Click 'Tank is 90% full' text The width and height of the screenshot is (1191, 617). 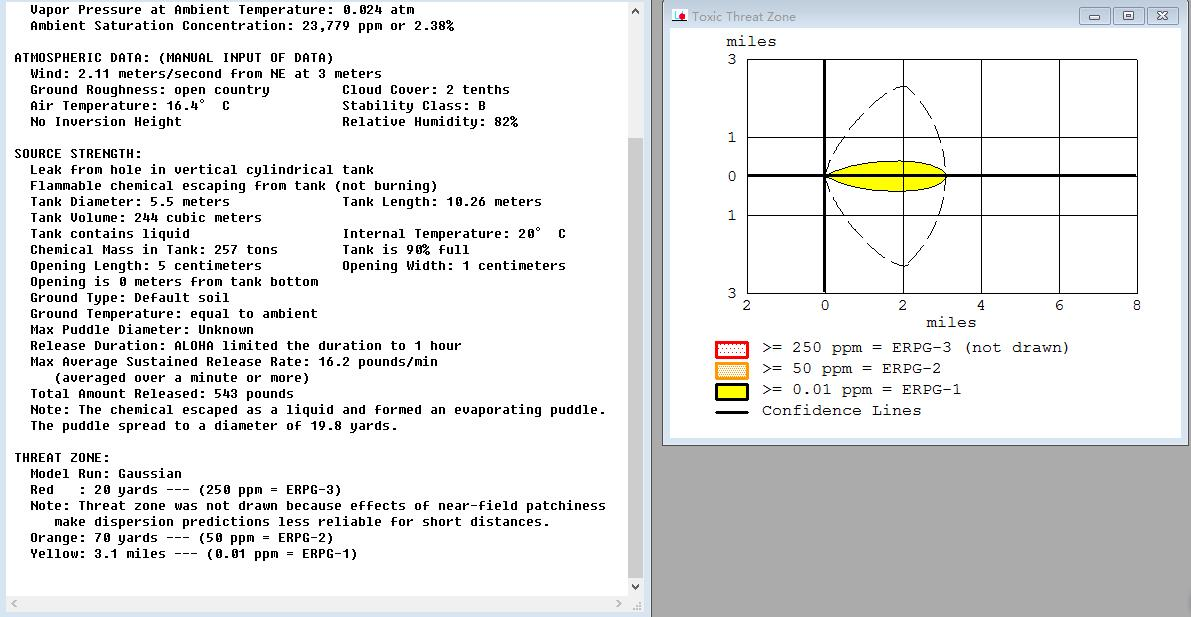click(x=406, y=249)
